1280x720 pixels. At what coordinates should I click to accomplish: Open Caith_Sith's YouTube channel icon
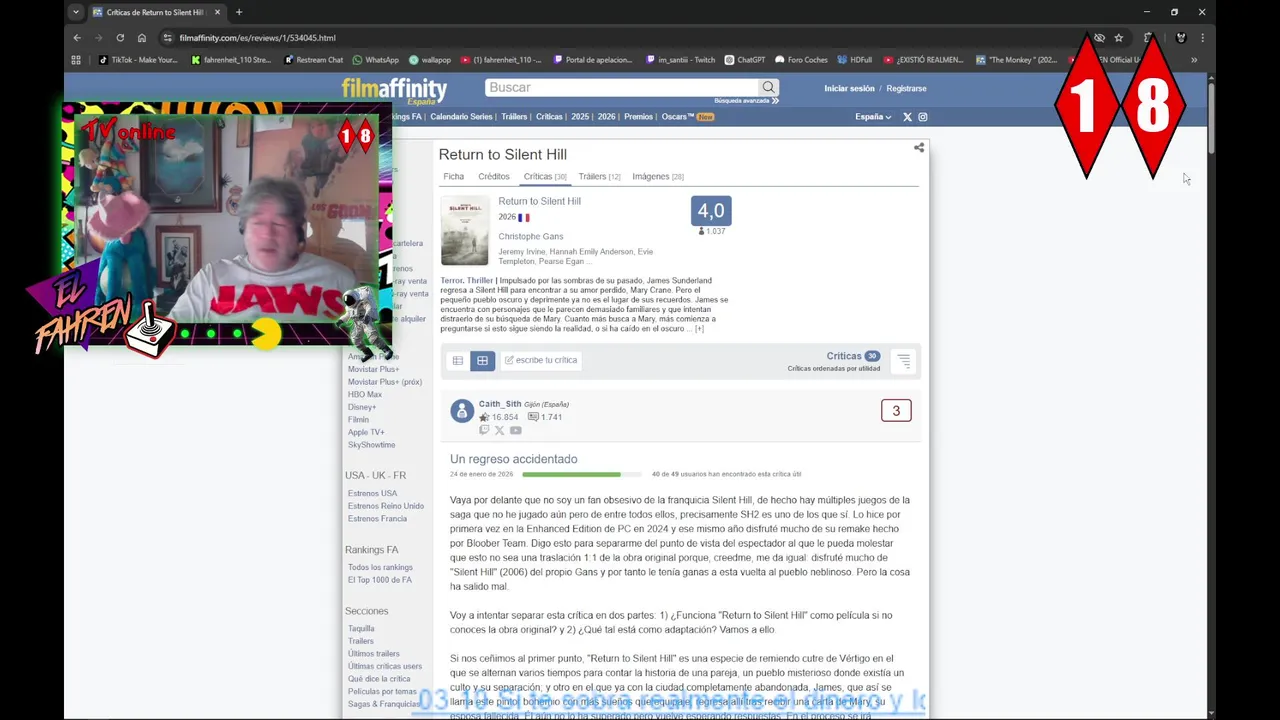pos(515,430)
